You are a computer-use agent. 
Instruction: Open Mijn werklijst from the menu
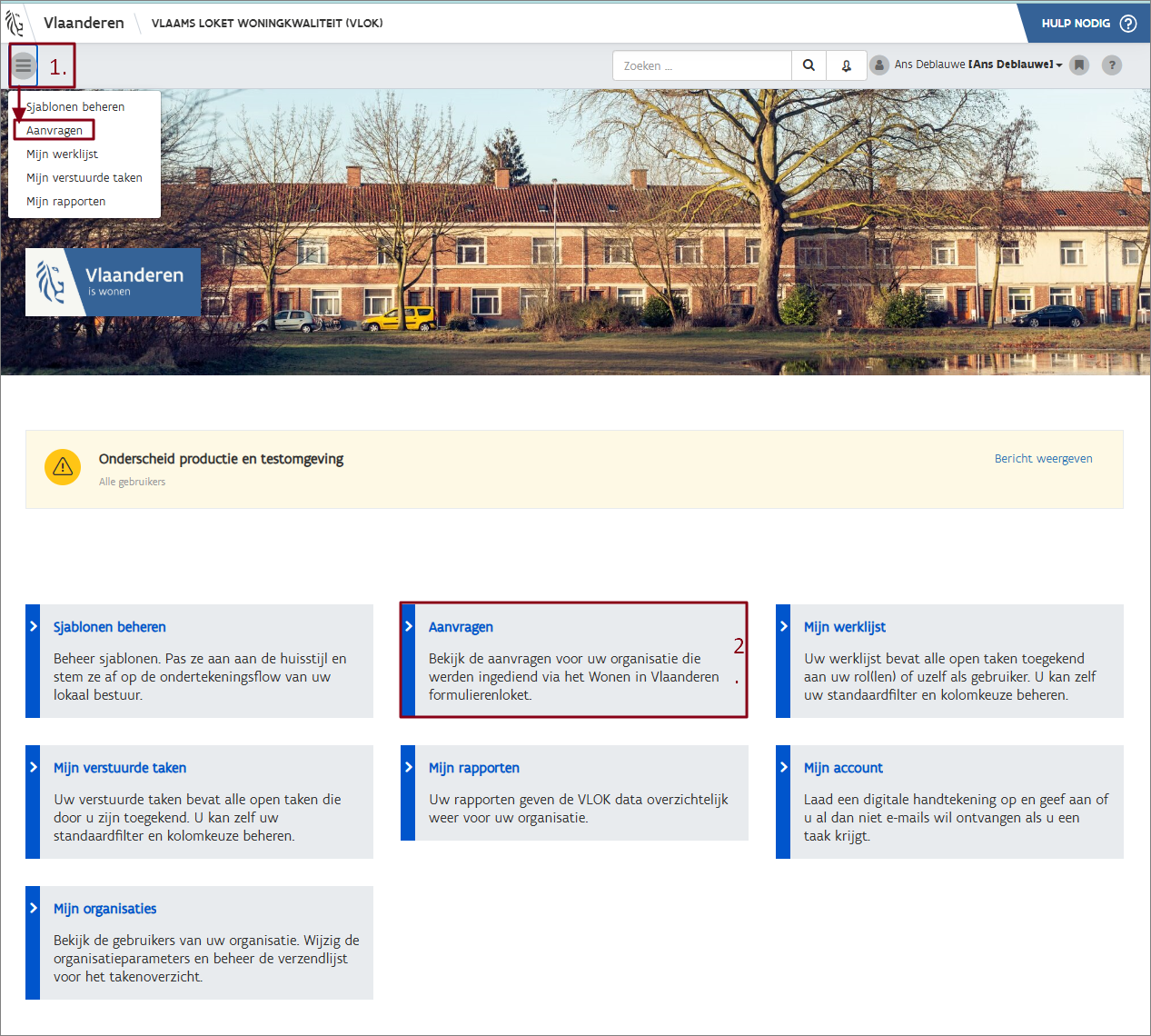coord(62,154)
